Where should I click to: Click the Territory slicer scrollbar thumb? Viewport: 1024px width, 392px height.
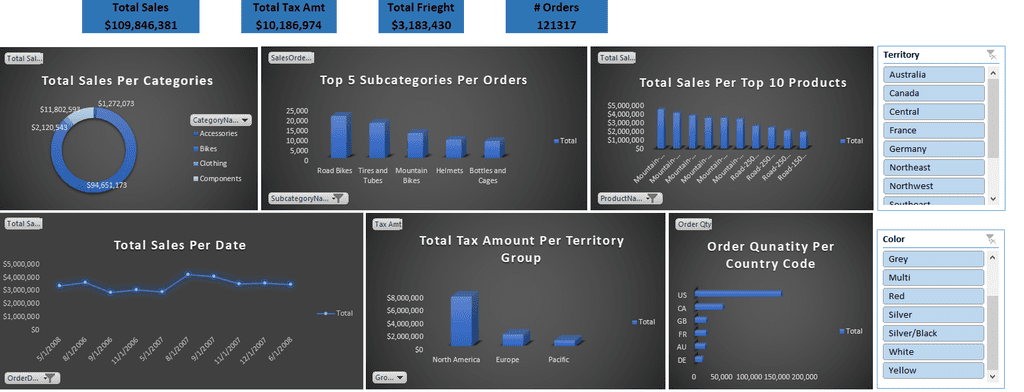click(993, 118)
